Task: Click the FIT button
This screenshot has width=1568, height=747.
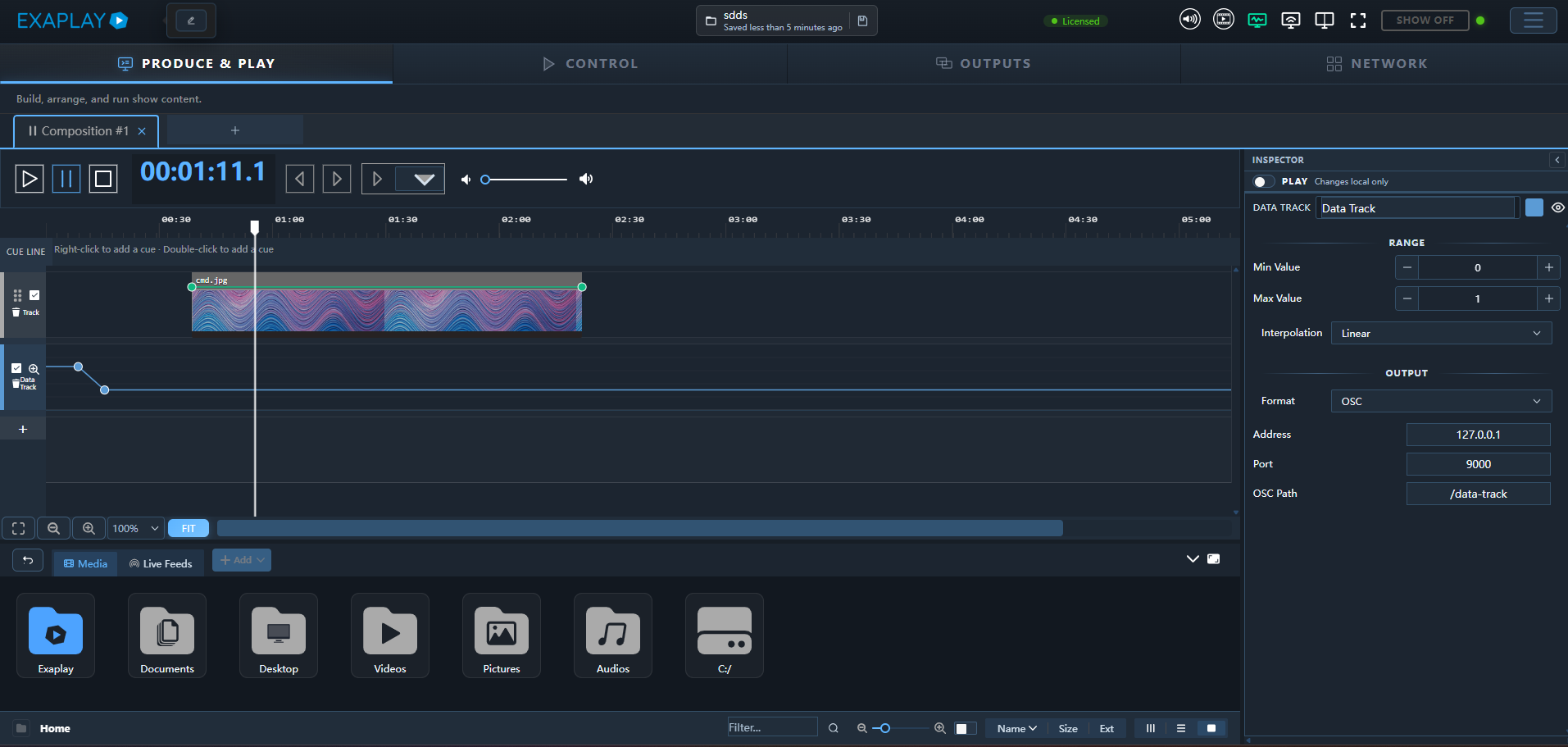Action: 189,528
